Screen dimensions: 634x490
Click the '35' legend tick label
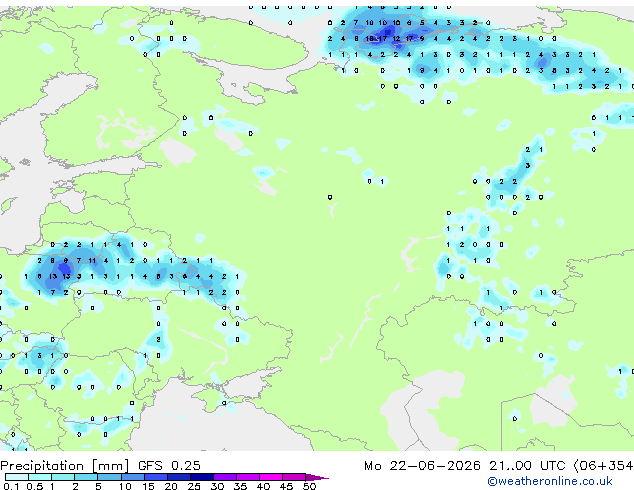(240, 486)
